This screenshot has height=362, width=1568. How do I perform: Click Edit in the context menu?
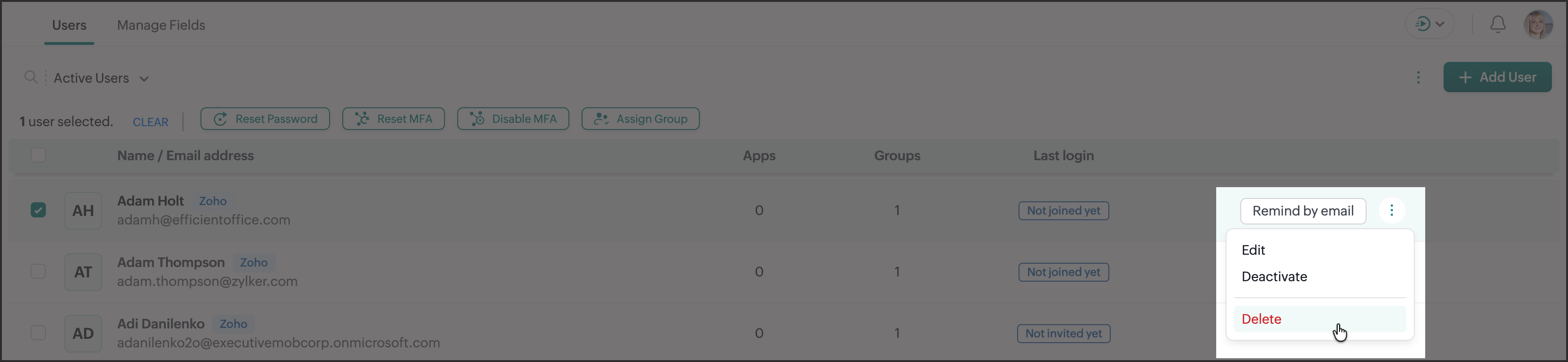(x=1253, y=250)
